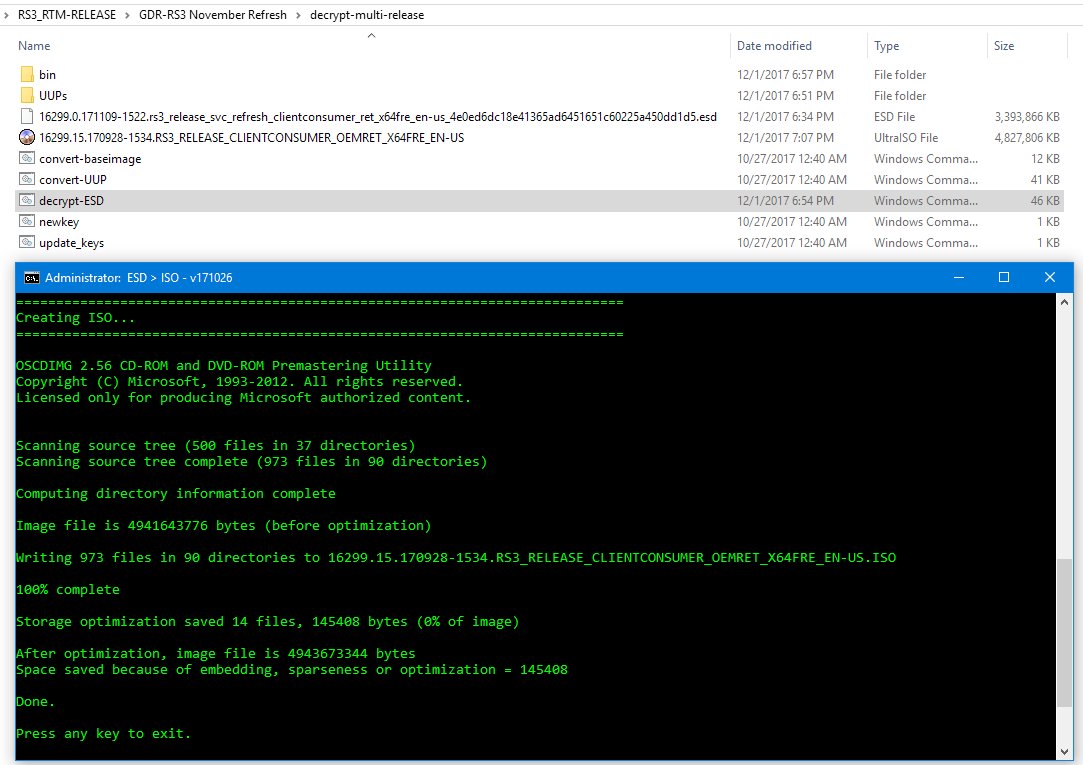Open the command prompt window system icon
This screenshot has width=1083, height=765.
click(32, 278)
